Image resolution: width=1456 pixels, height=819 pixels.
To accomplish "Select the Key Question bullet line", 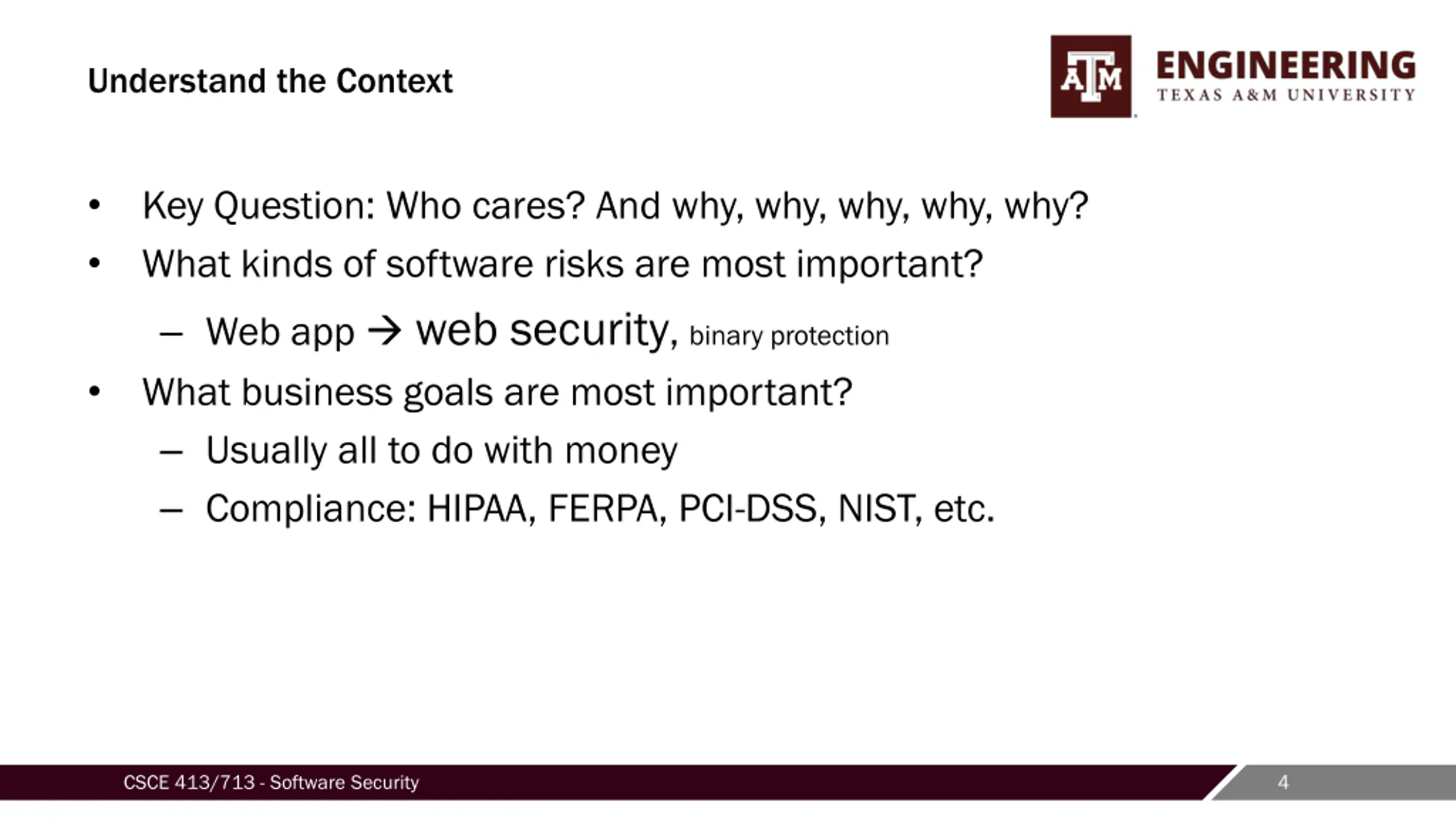I will coord(615,206).
